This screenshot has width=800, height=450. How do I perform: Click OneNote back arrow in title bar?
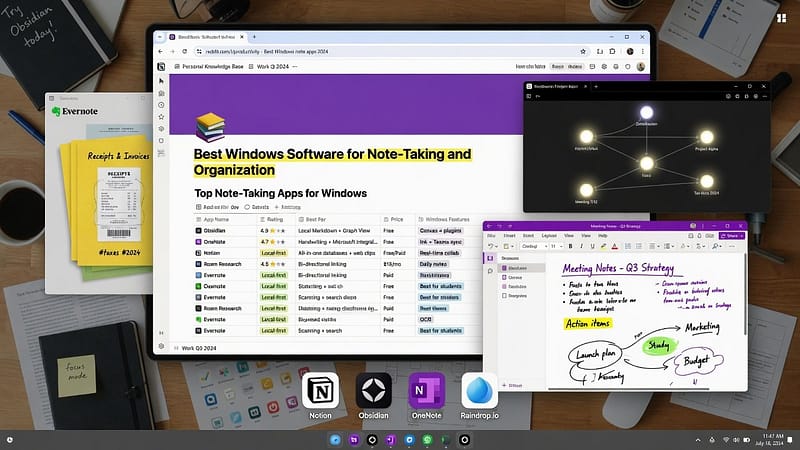[489, 226]
